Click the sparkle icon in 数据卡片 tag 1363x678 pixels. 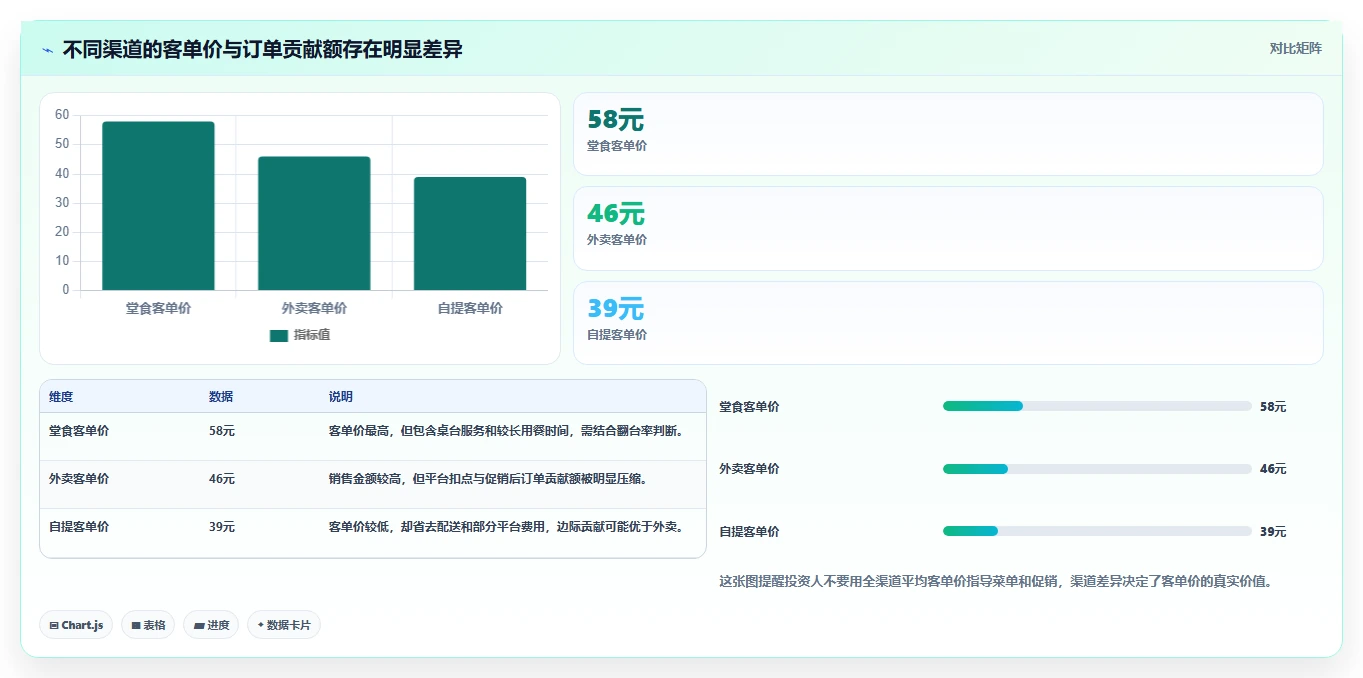pyautogui.click(x=260, y=625)
